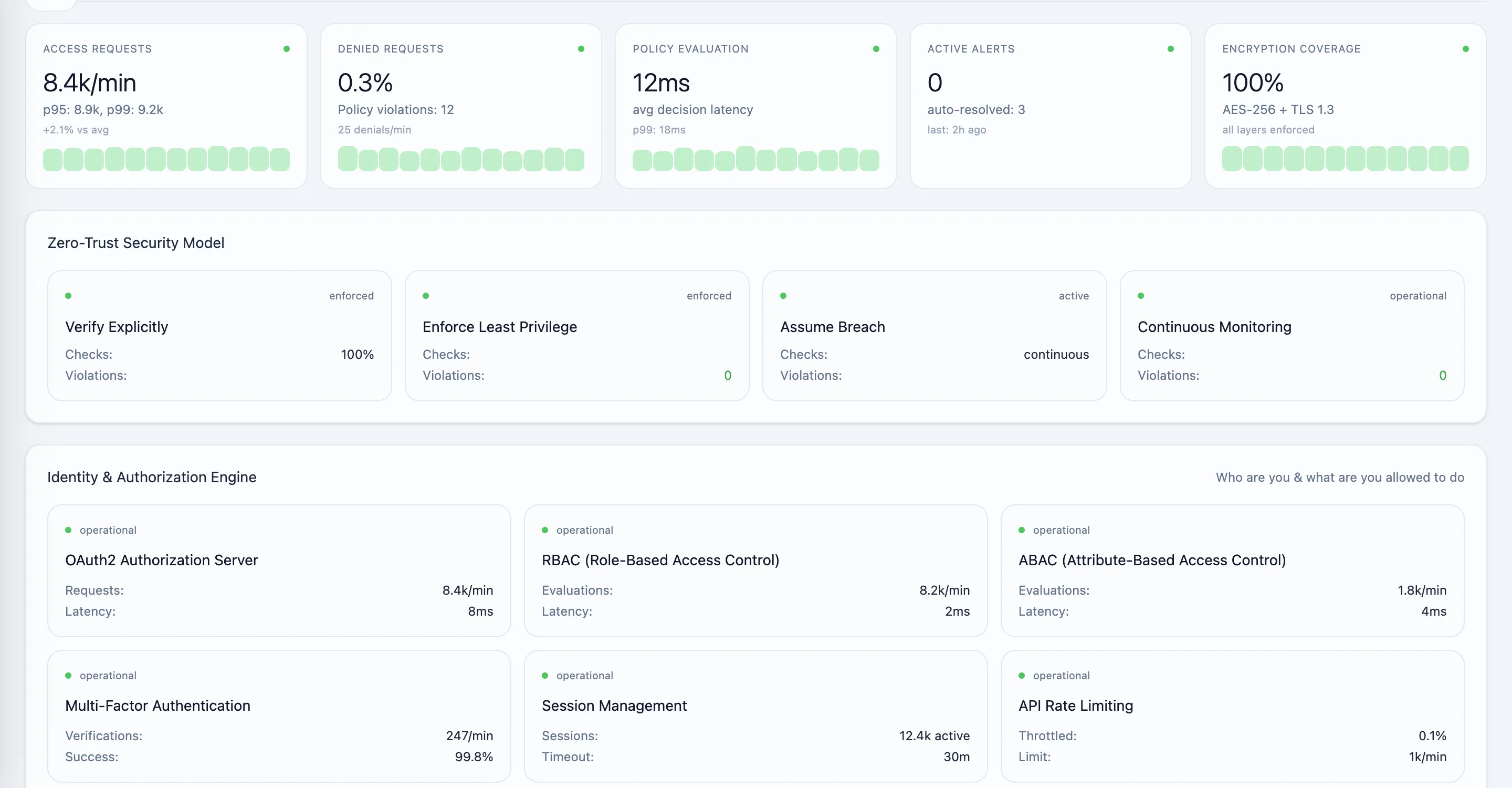Image resolution: width=1512 pixels, height=788 pixels.
Task: Click the indicator dot on Active Alerts card
Action: click(1170, 49)
